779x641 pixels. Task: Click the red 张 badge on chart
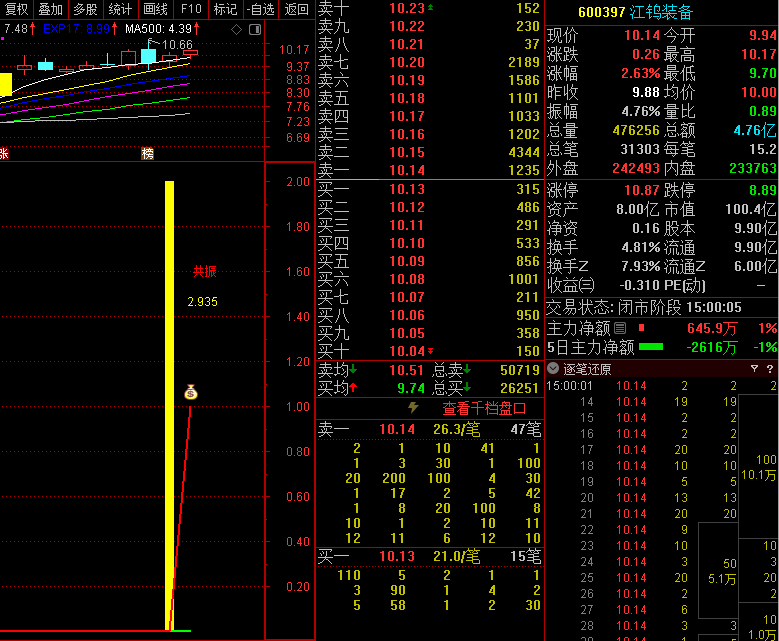tap(4, 154)
